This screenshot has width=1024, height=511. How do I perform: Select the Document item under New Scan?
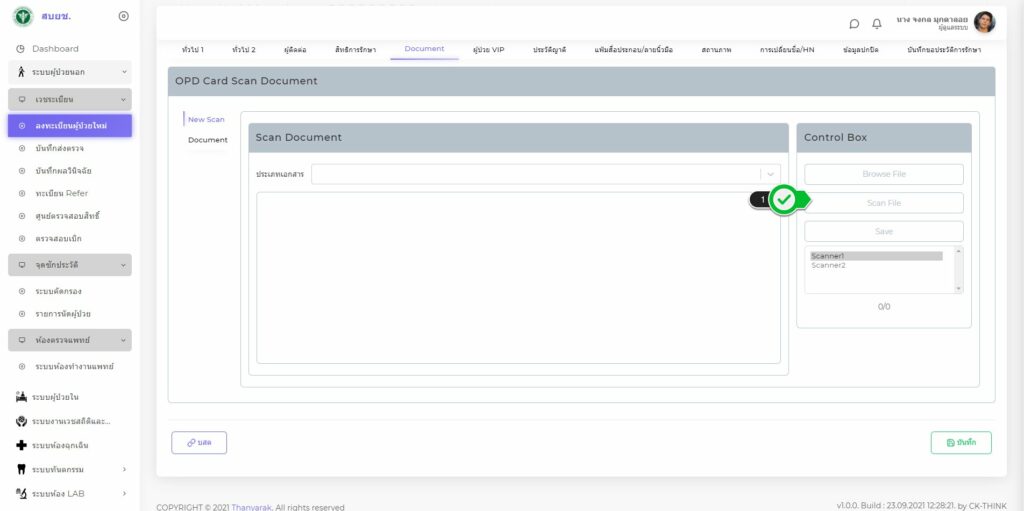208,140
